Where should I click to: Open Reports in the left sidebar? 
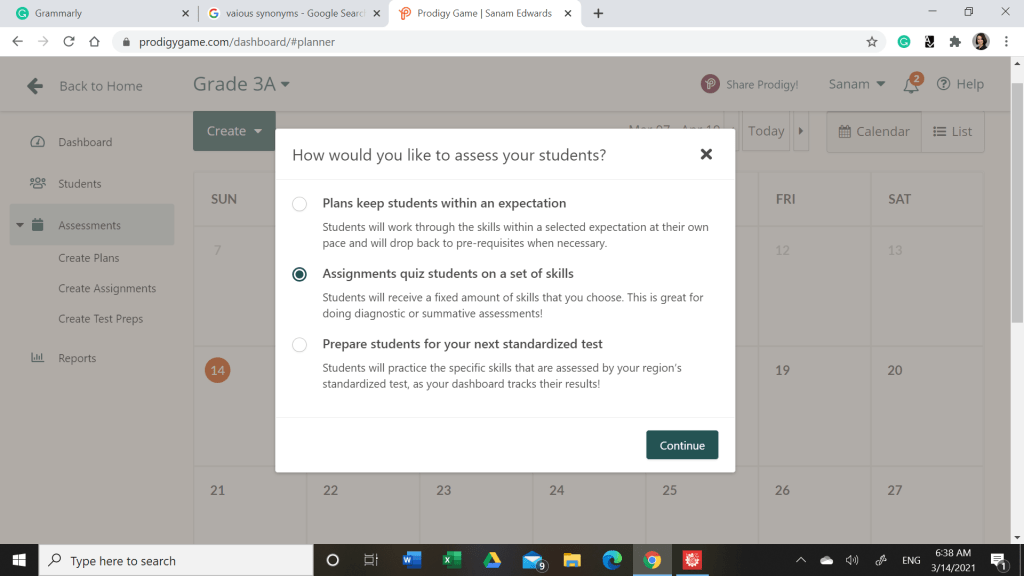tap(77, 358)
